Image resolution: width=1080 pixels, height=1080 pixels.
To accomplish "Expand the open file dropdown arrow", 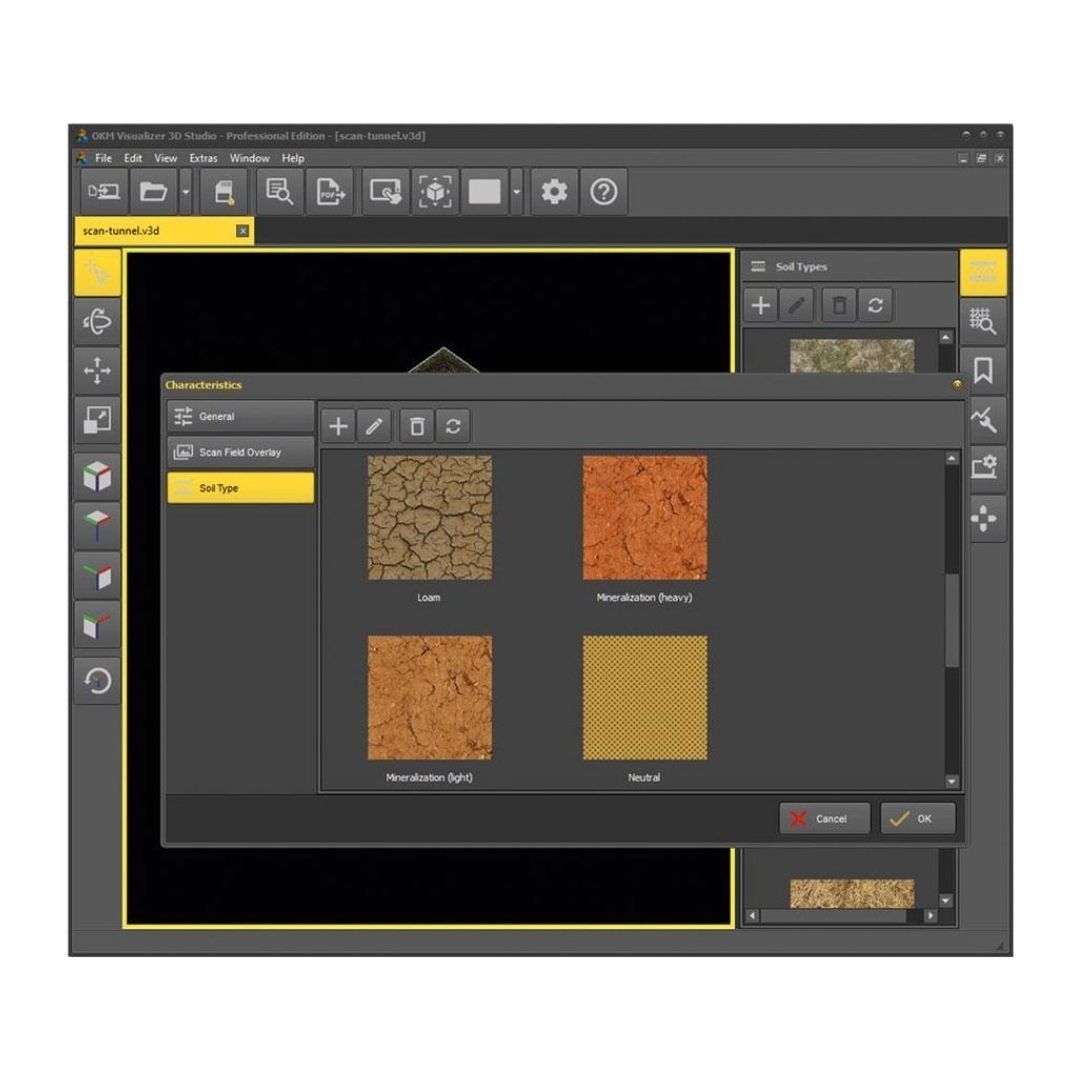I will [x=186, y=191].
